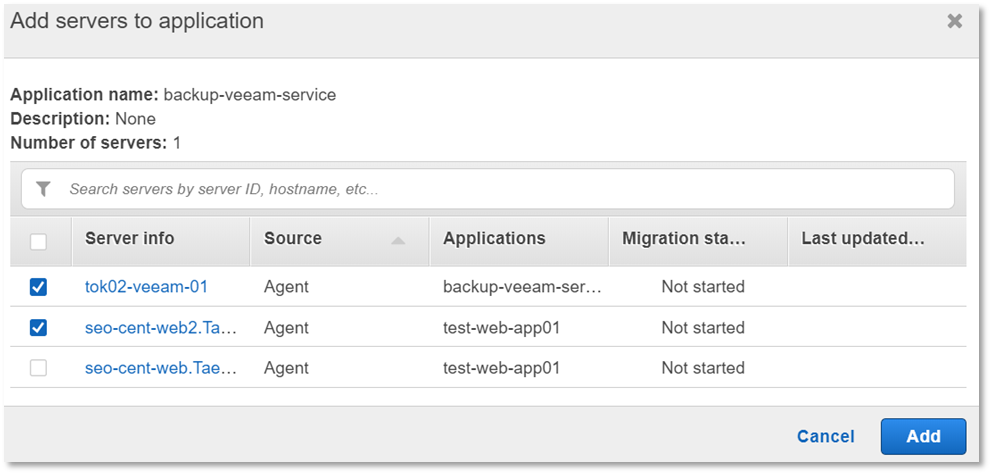
Task: Click the Add button
Action: click(x=923, y=436)
